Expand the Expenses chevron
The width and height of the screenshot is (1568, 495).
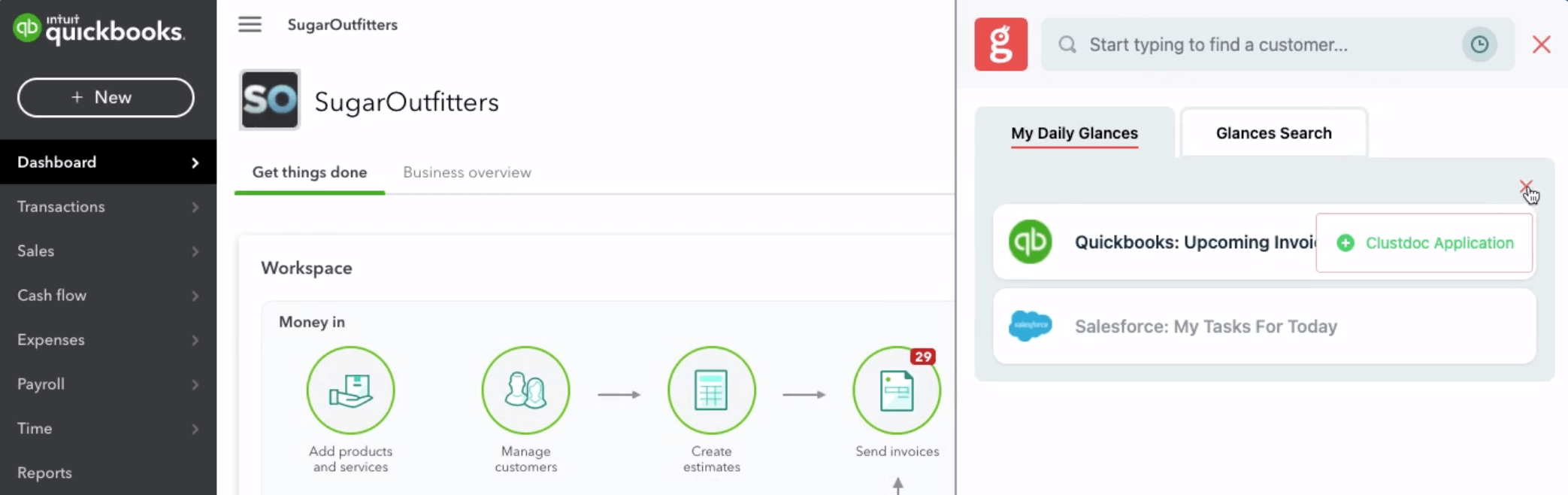(x=195, y=340)
